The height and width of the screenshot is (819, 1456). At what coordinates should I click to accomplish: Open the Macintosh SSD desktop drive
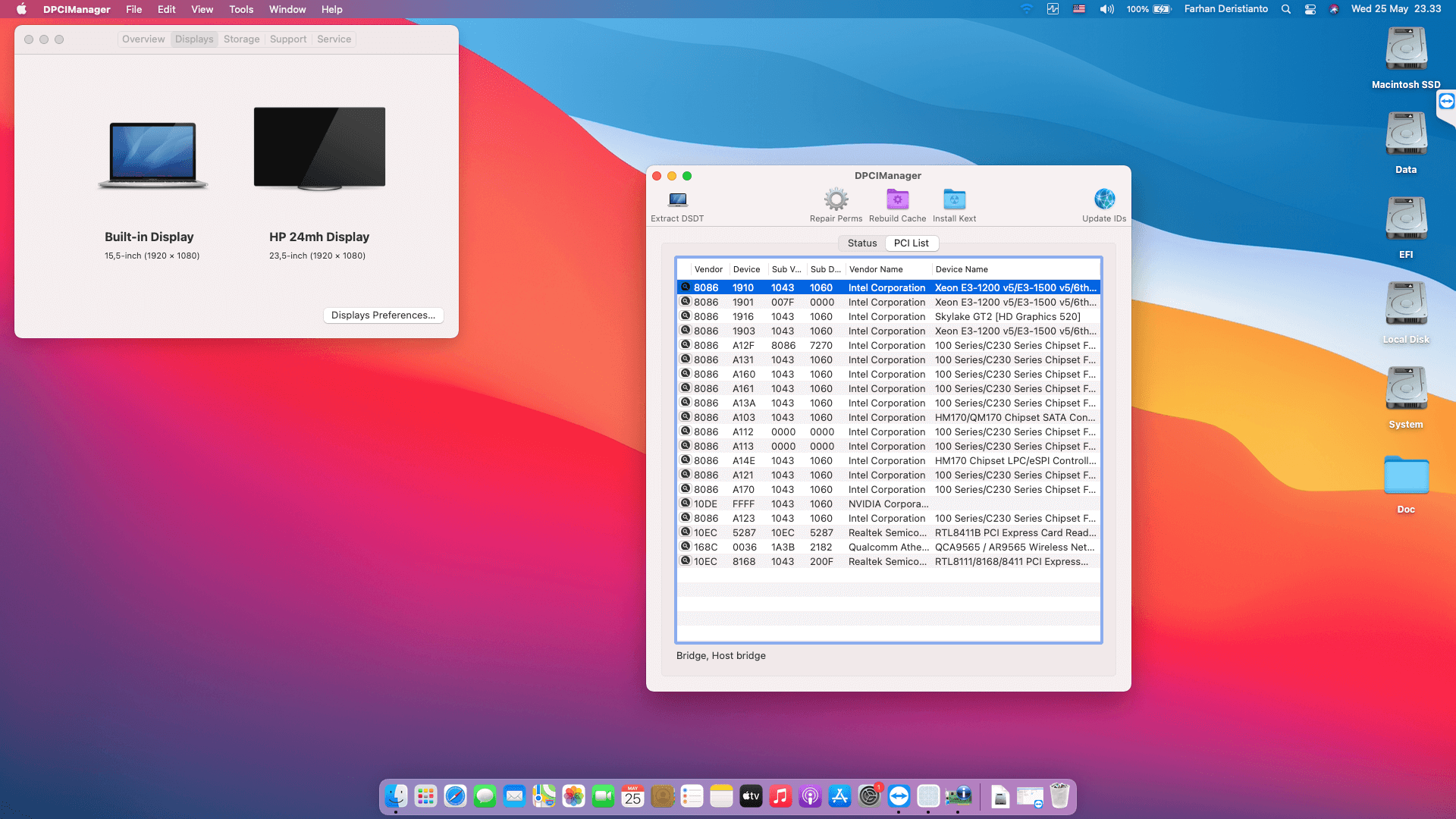coord(1406,58)
